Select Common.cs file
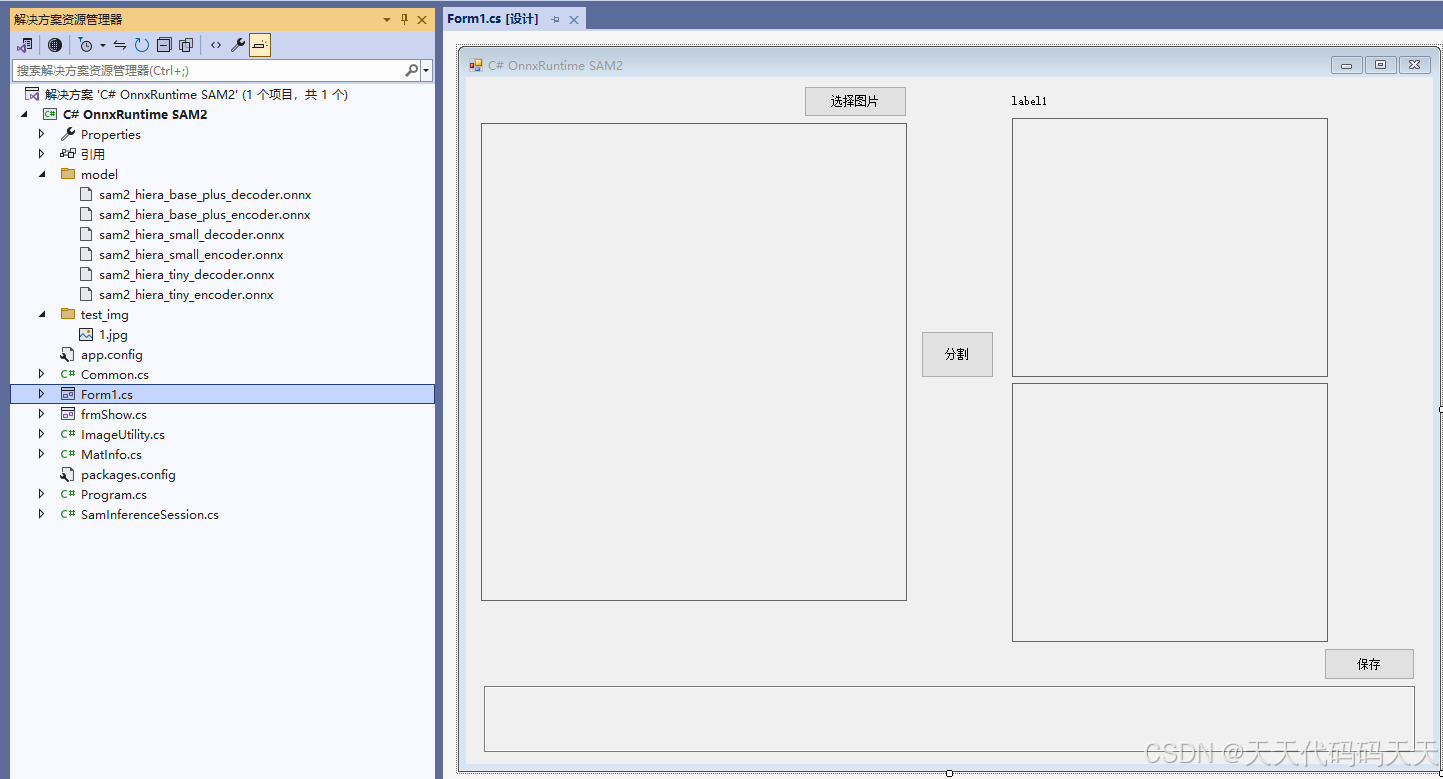This screenshot has height=779, width=1443. pos(115,375)
